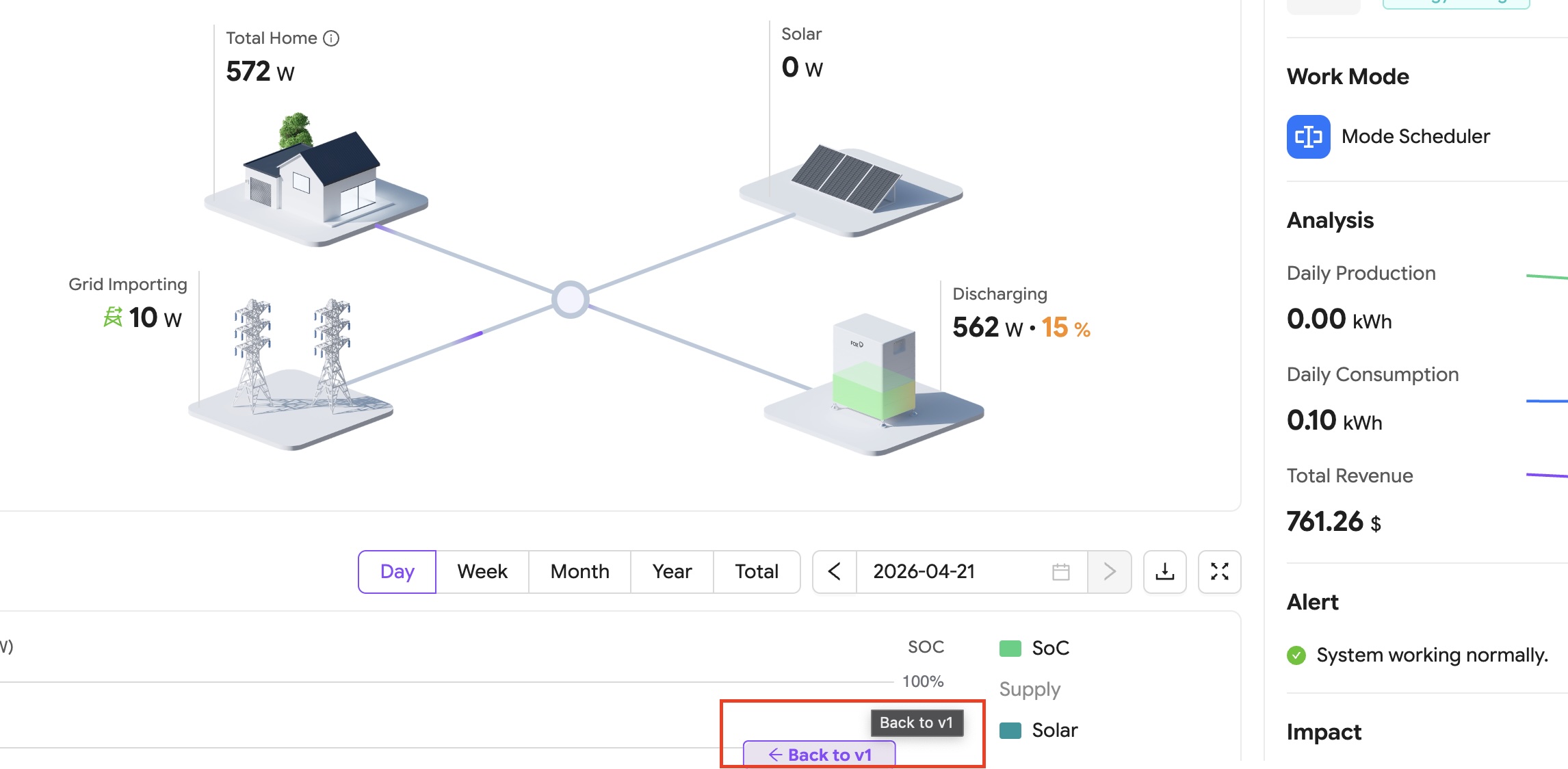Click the Back to v1 button
Image resolution: width=1568 pixels, height=769 pixels.
pos(820,754)
